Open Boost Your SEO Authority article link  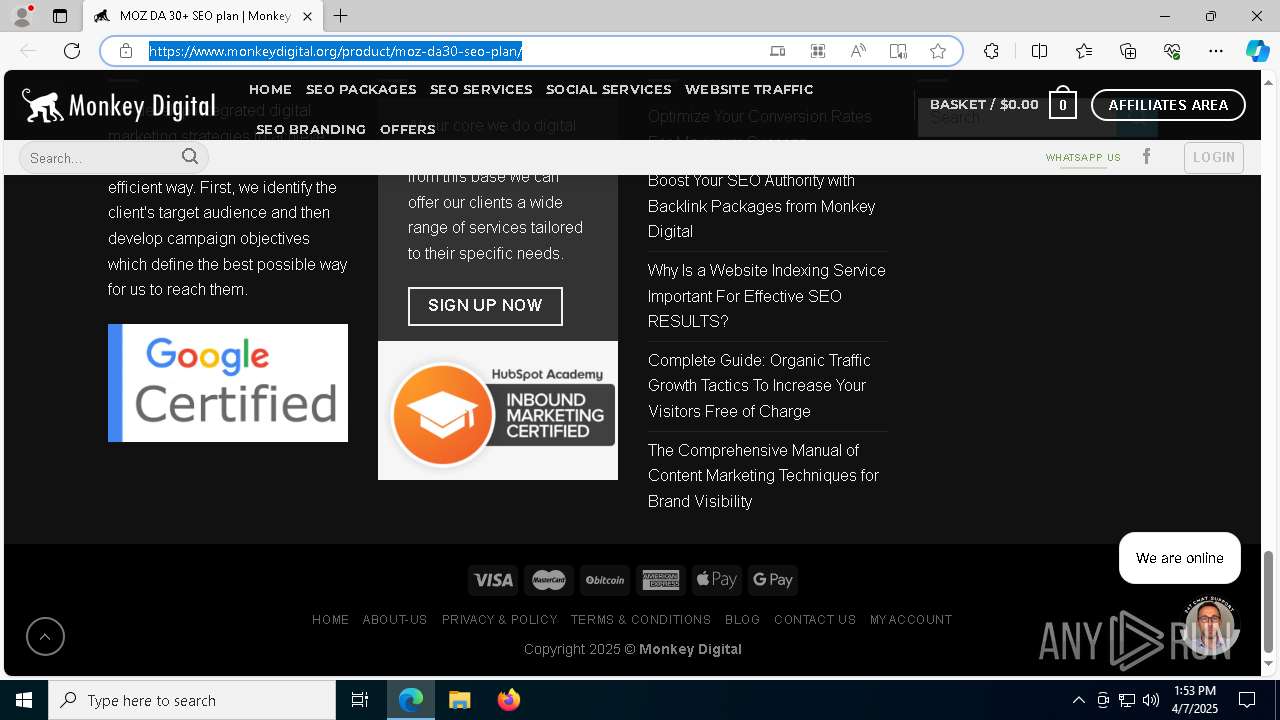click(x=761, y=206)
